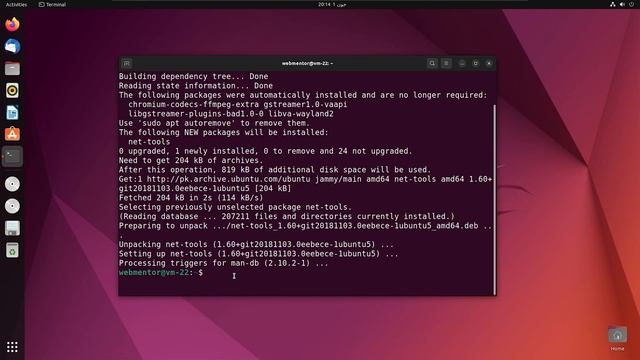Launch Rhythmbox music player from dock

(12, 90)
